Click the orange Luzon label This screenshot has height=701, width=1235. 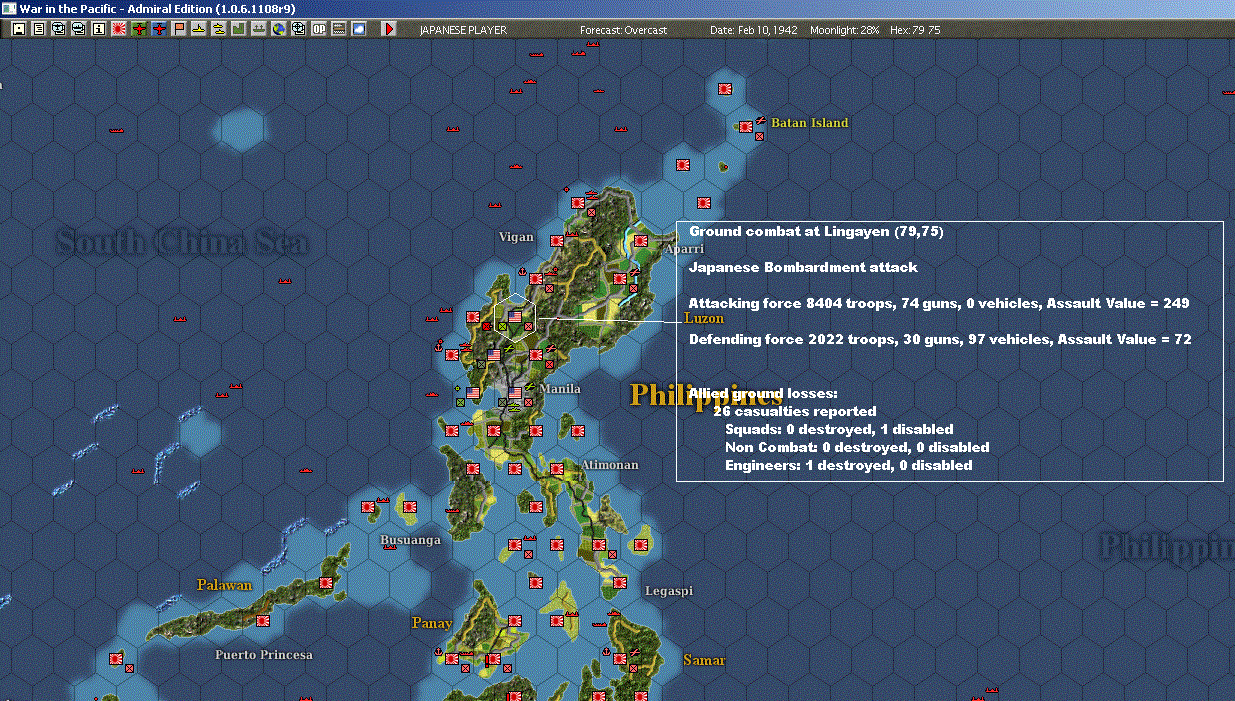click(x=703, y=318)
